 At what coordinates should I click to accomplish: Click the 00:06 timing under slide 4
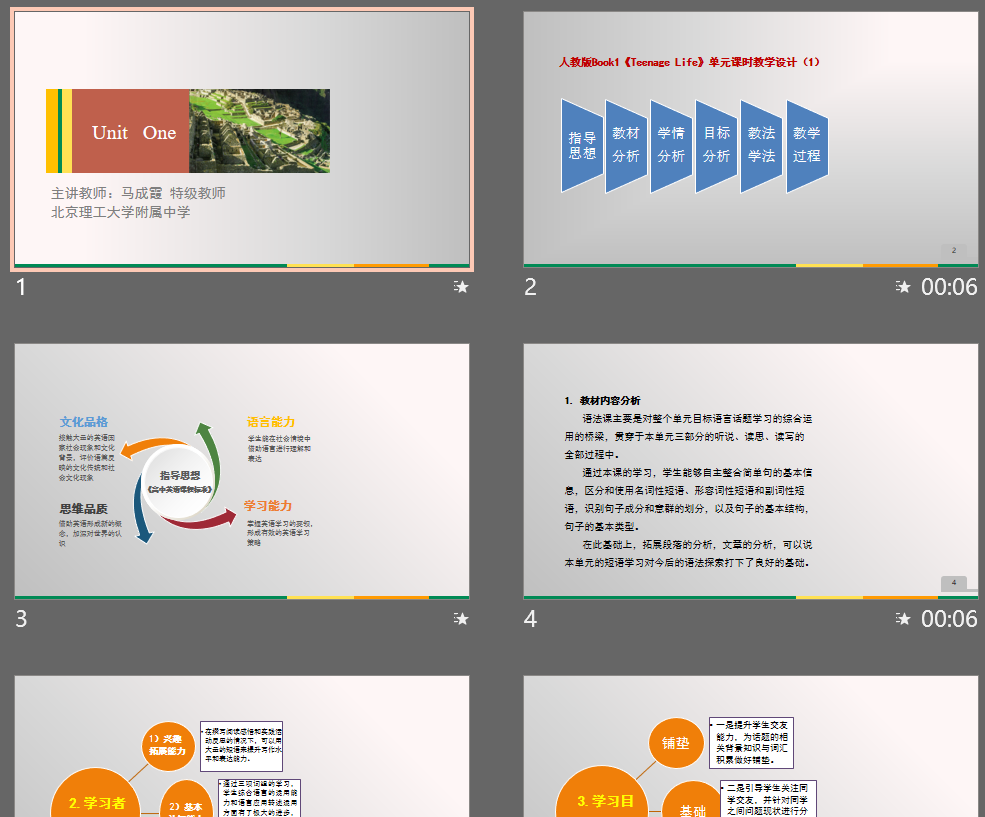pyautogui.click(x=948, y=619)
